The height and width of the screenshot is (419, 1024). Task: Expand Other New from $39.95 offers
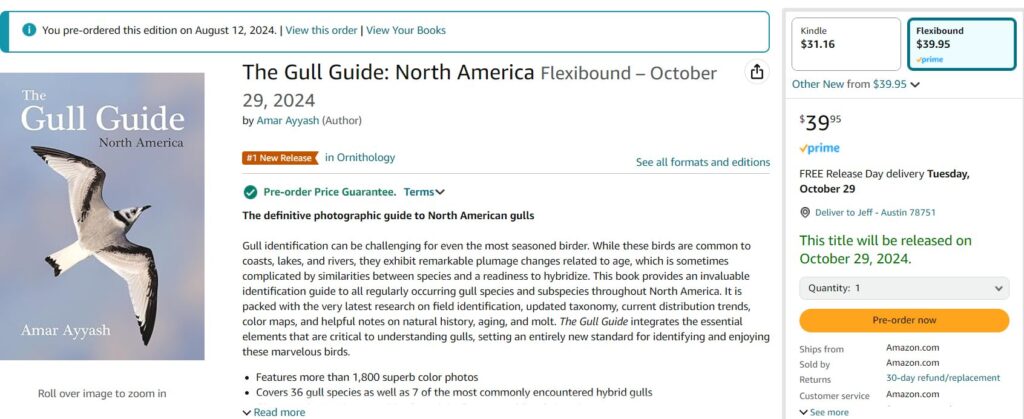tap(855, 84)
